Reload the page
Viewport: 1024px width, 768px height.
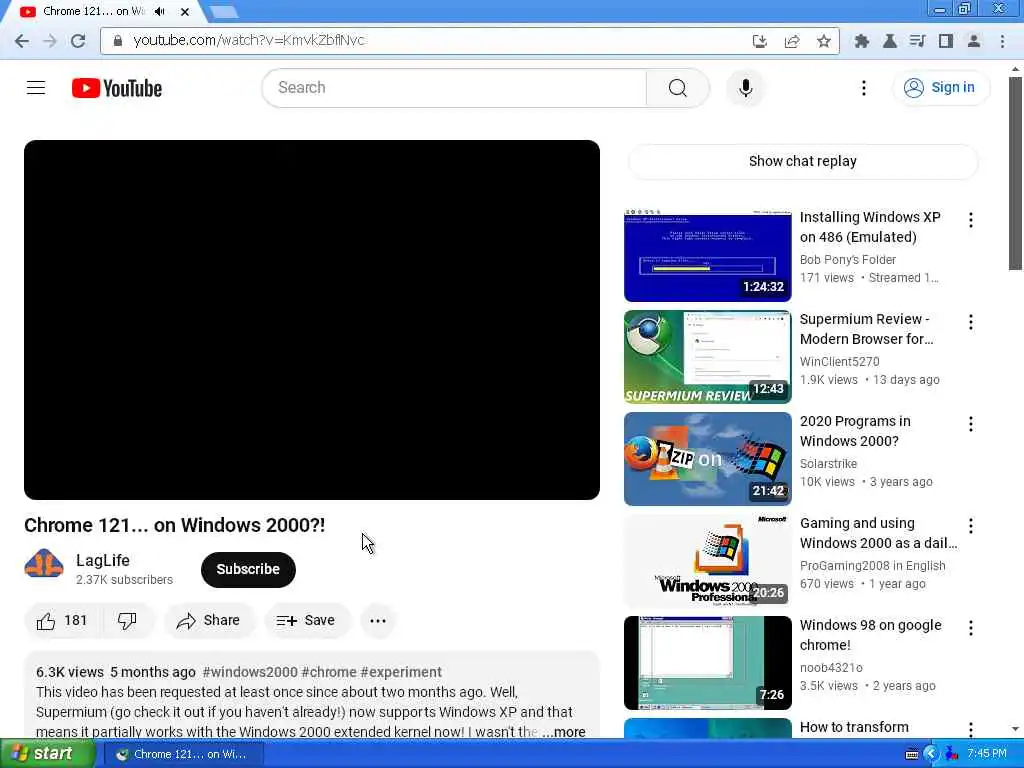tap(78, 40)
